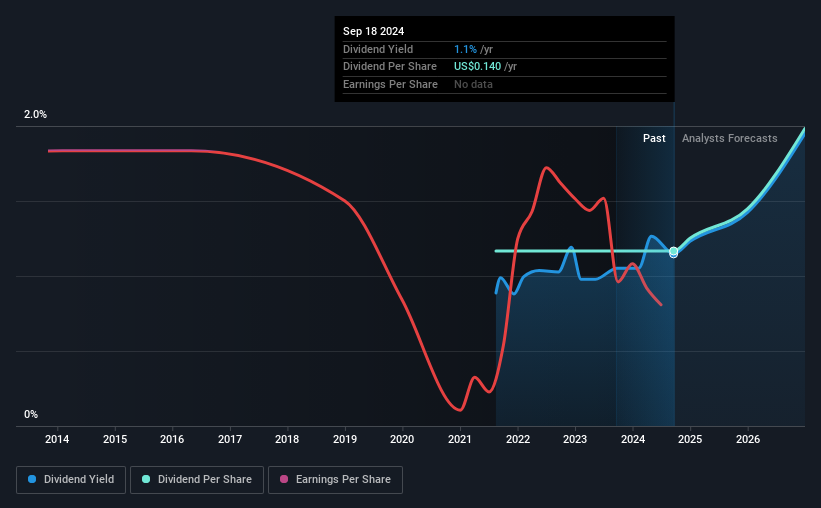This screenshot has width=821, height=508.
Task: Click the 0% y-axis label
Action: click(x=31, y=414)
